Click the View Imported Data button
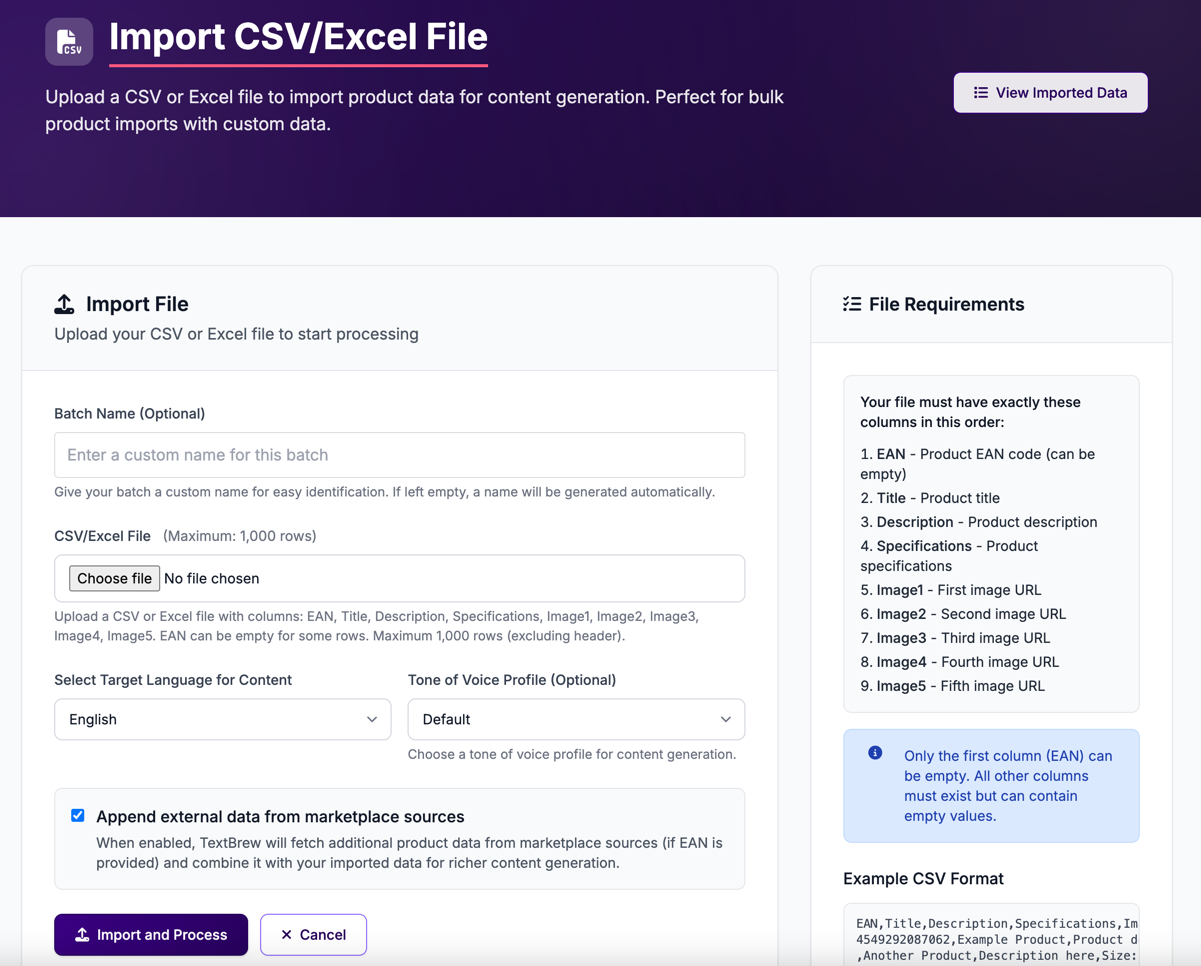Screen dimensions: 1201x966 [1050, 92]
